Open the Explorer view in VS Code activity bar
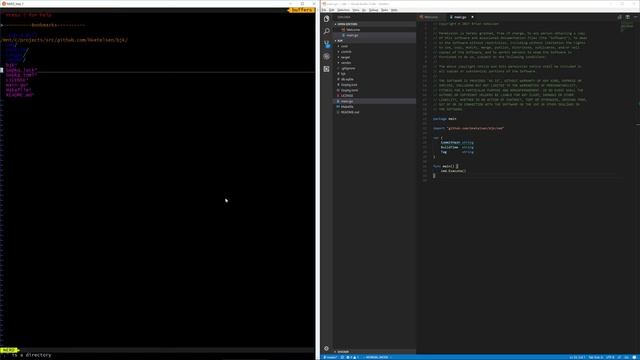Image resolution: width=640 pixels, height=360 pixels. tap(327, 19)
